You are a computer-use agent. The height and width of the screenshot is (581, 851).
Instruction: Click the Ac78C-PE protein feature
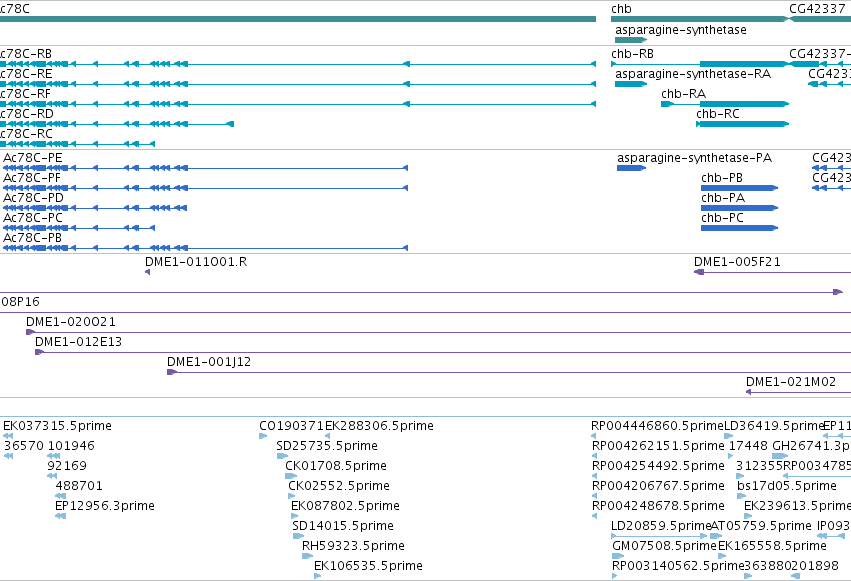tap(205, 168)
